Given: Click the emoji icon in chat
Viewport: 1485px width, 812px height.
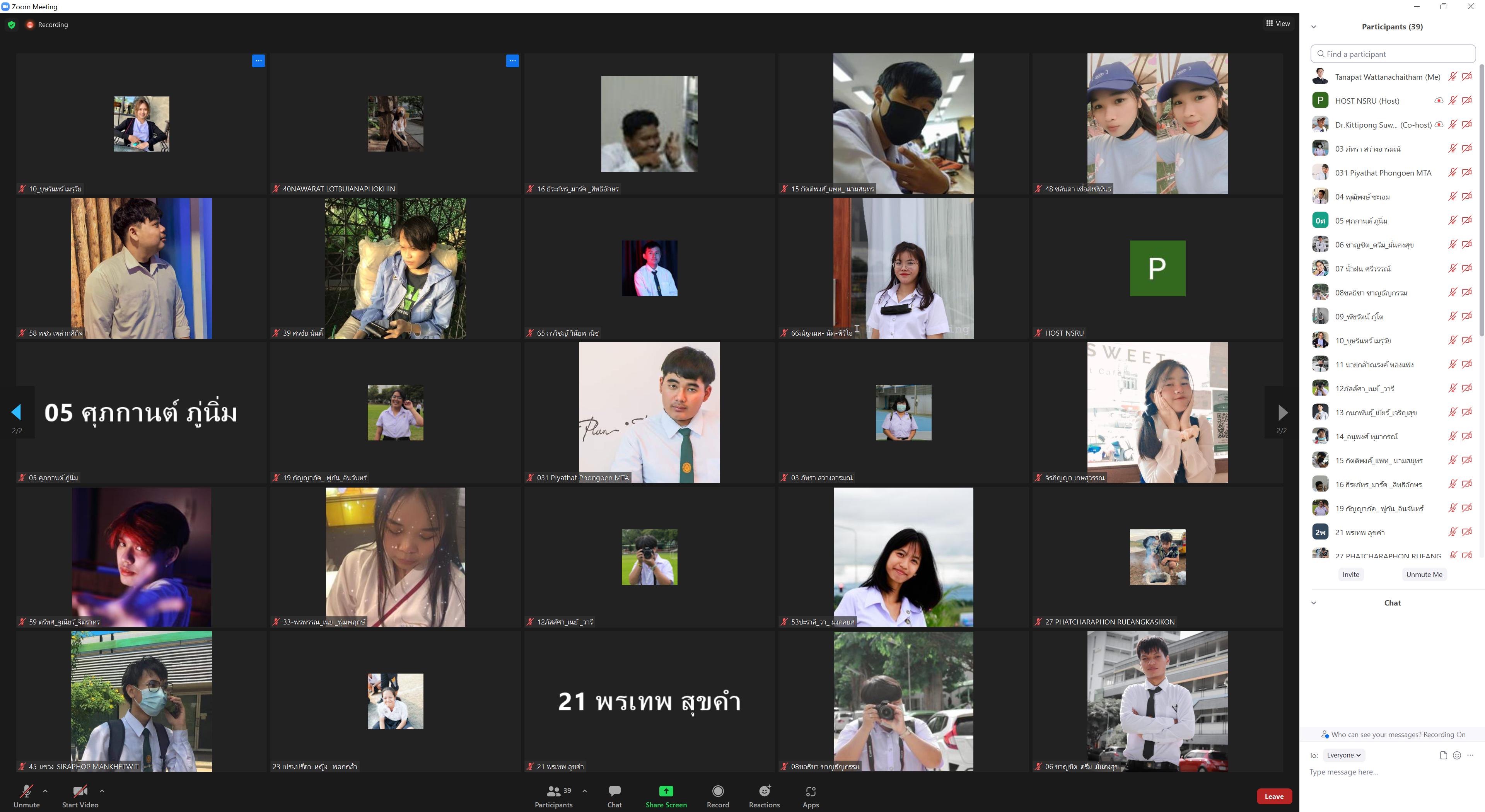Looking at the screenshot, I should coord(1457,755).
